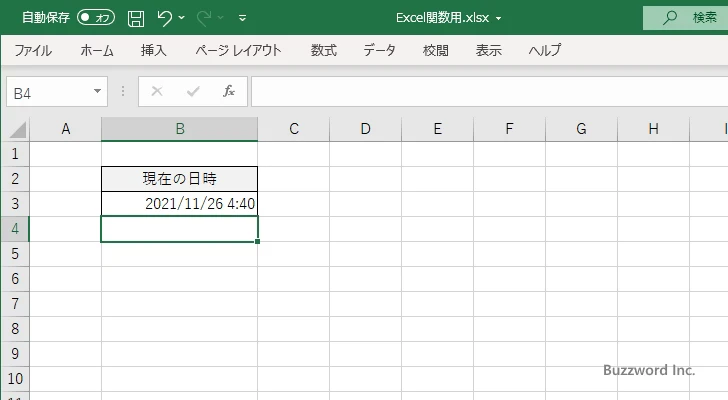Click the Insert Function fx icon
728x400 pixels.
tap(229, 91)
